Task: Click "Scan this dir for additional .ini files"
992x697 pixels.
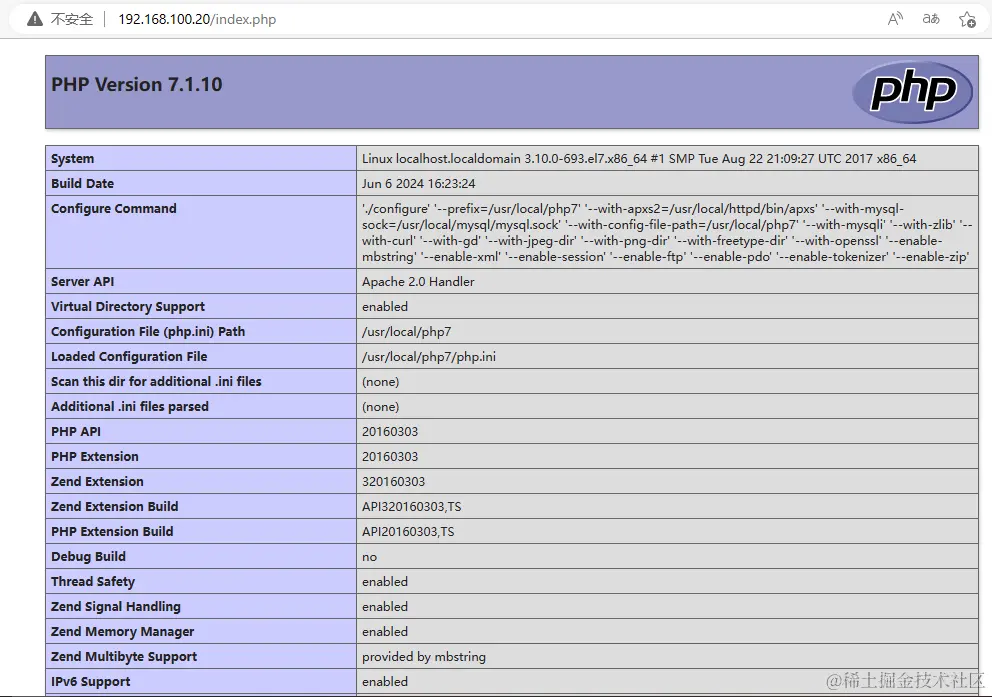Action: [x=156, y=381]
